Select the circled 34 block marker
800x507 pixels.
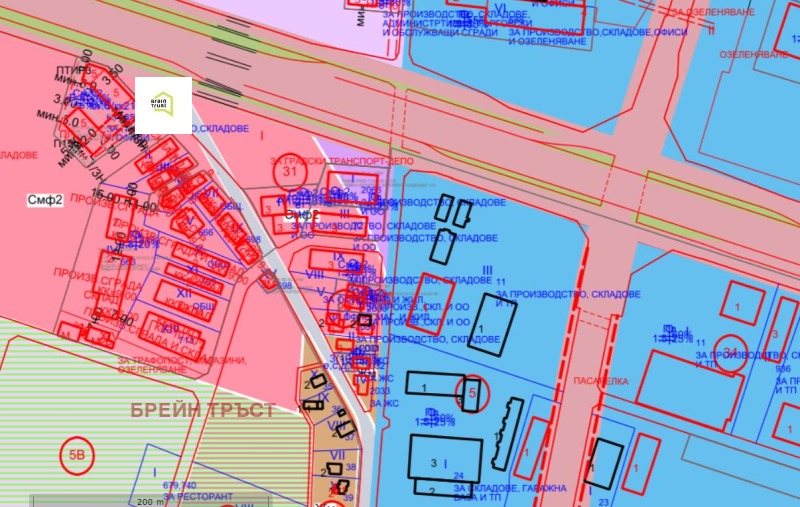point(731,350)
